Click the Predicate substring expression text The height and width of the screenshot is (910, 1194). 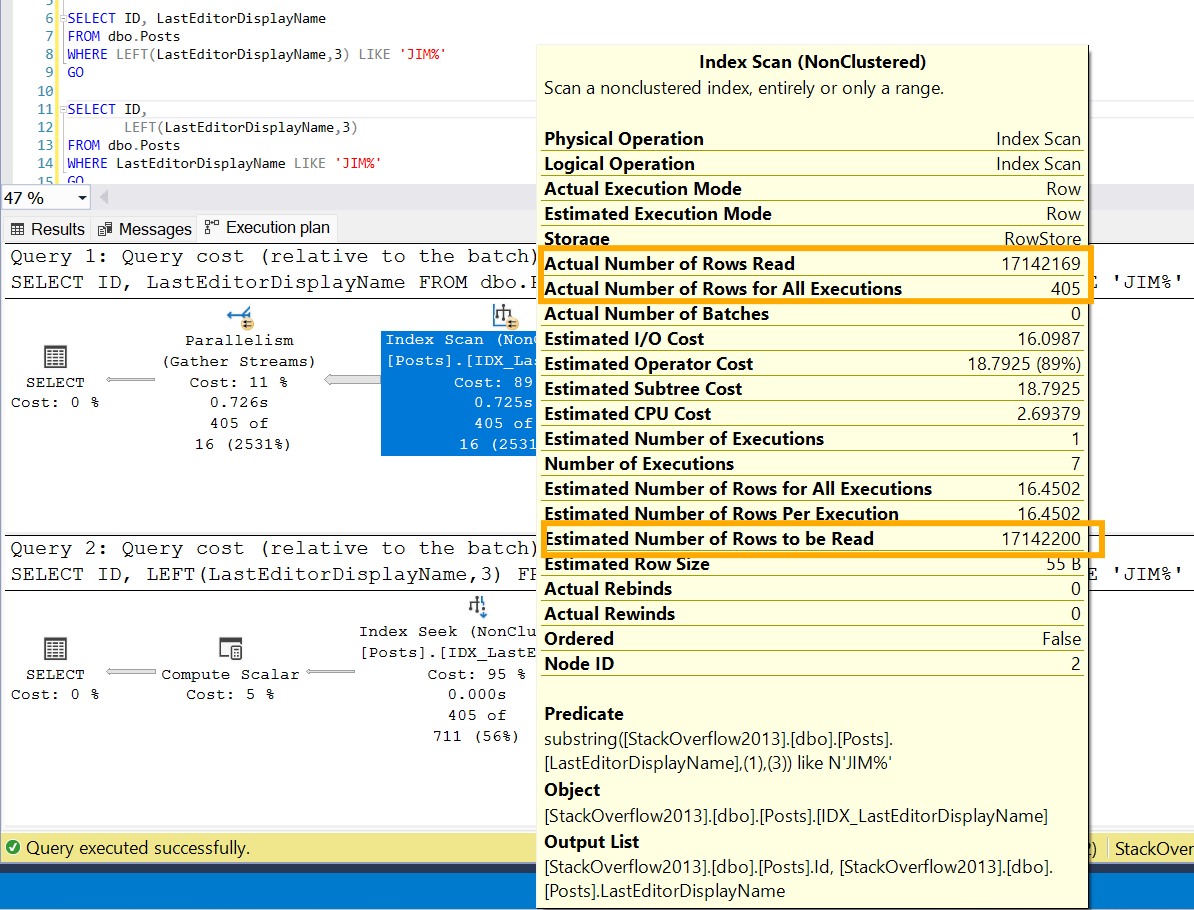[718, 751]
